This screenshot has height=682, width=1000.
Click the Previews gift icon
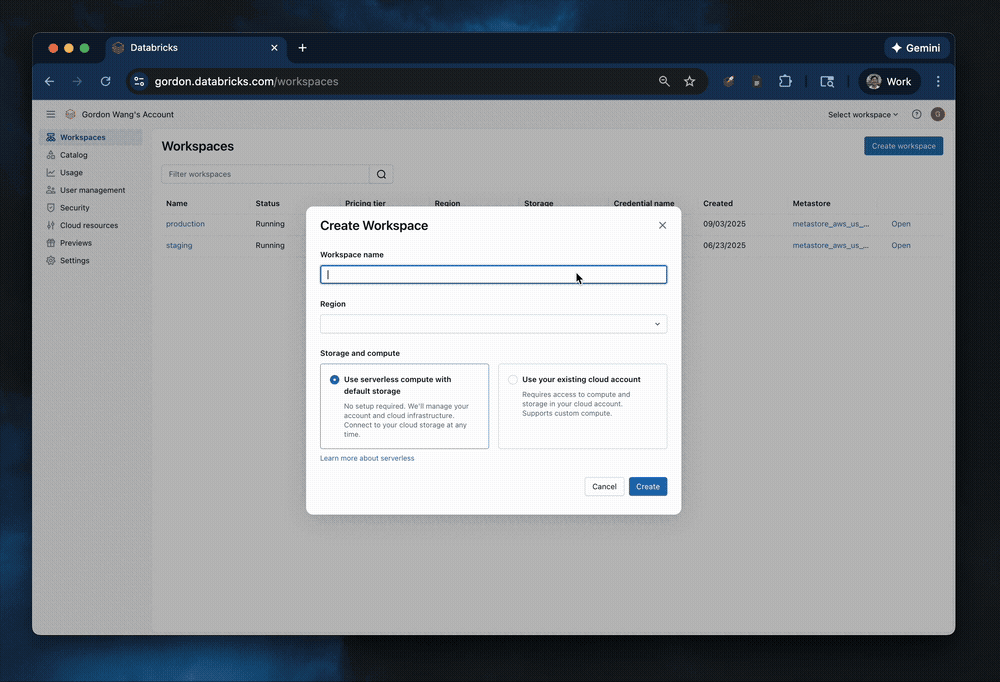pyautogui.click(x=50, y=242)
